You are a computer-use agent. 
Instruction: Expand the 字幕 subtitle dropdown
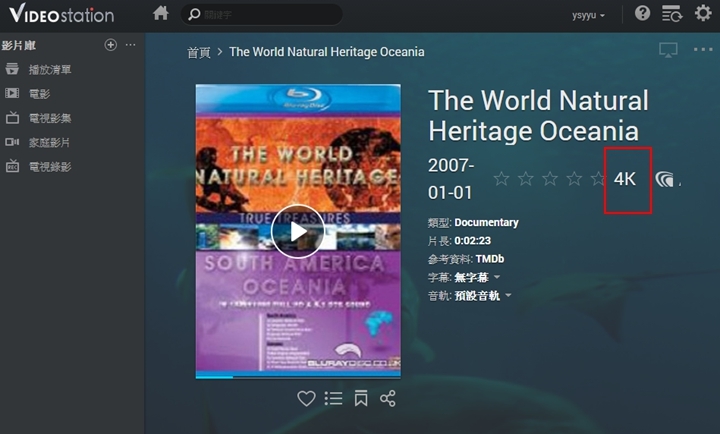point(477,277)
